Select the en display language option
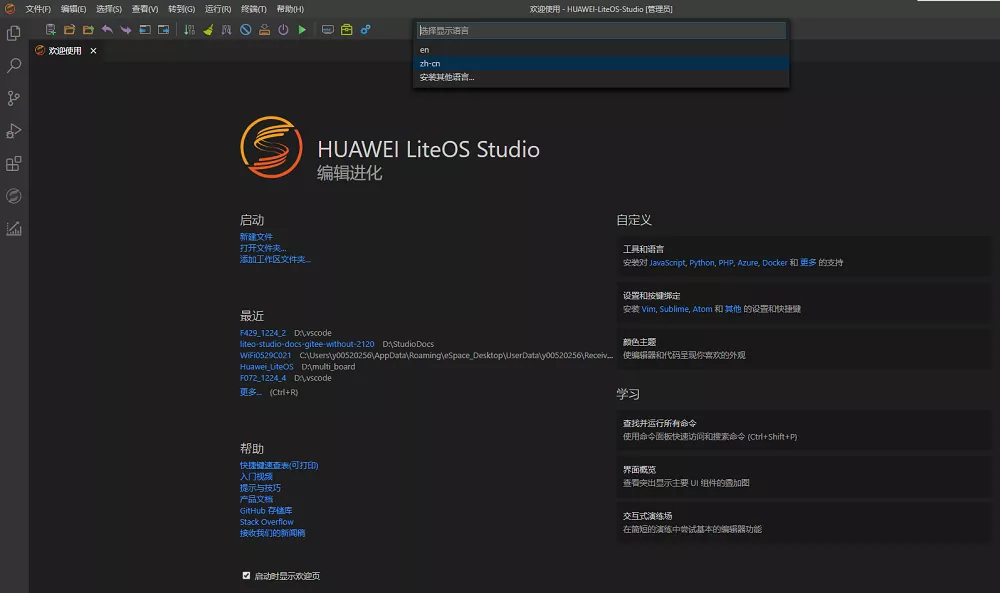This screenshot has width=1000, height=593. (601, 50)
